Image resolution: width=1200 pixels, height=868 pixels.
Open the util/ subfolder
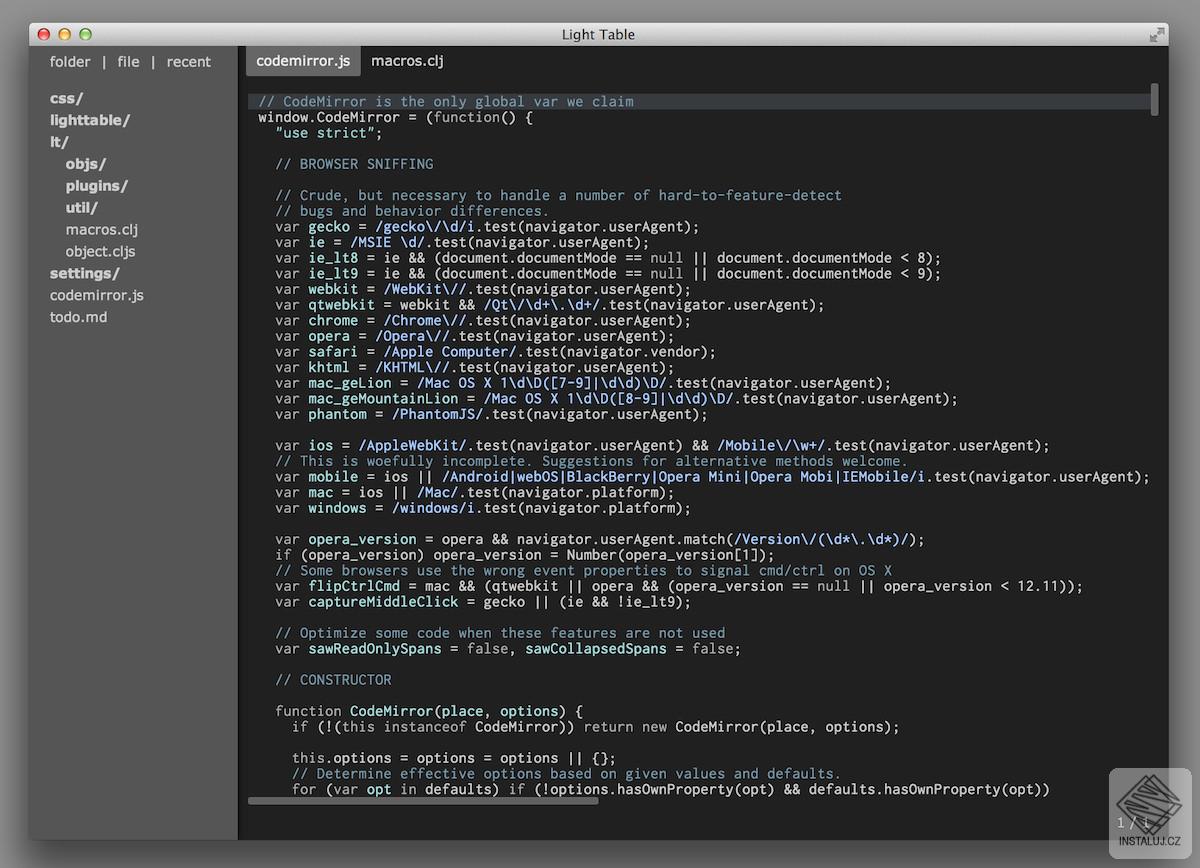pyautogui.click(x=82, y=208)
